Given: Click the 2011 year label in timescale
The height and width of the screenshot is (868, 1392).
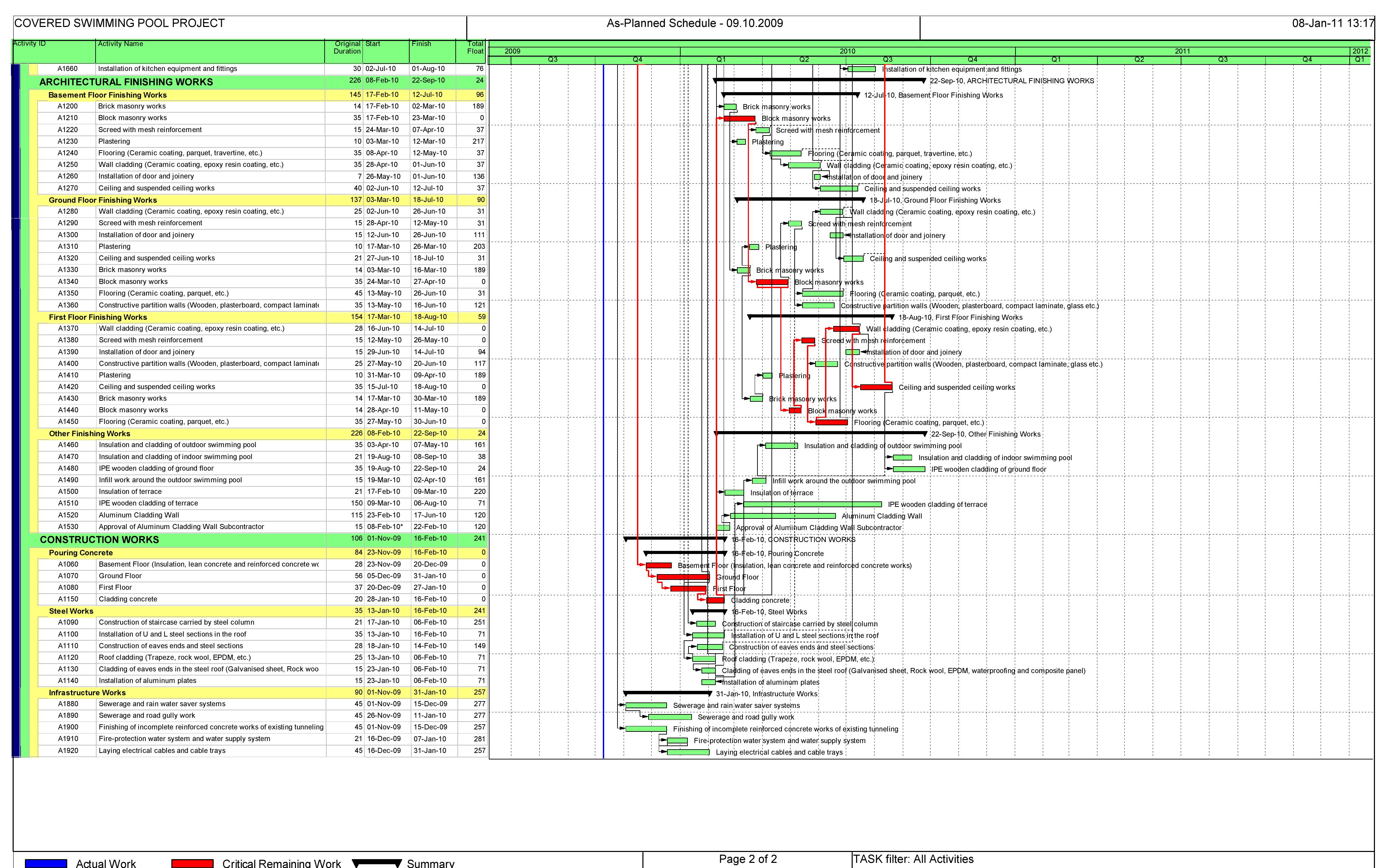Looking at the screenshot, I should coord(1182,51).
